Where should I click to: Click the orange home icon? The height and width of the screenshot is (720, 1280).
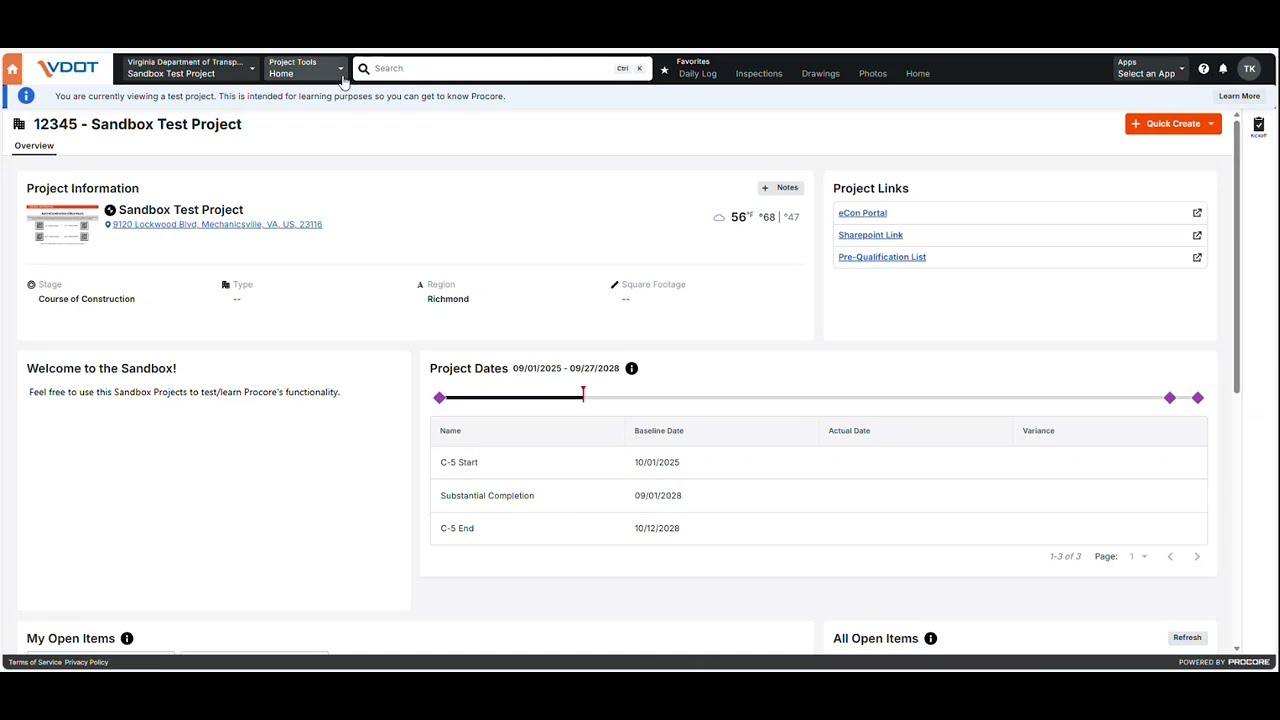coord(12,69)
